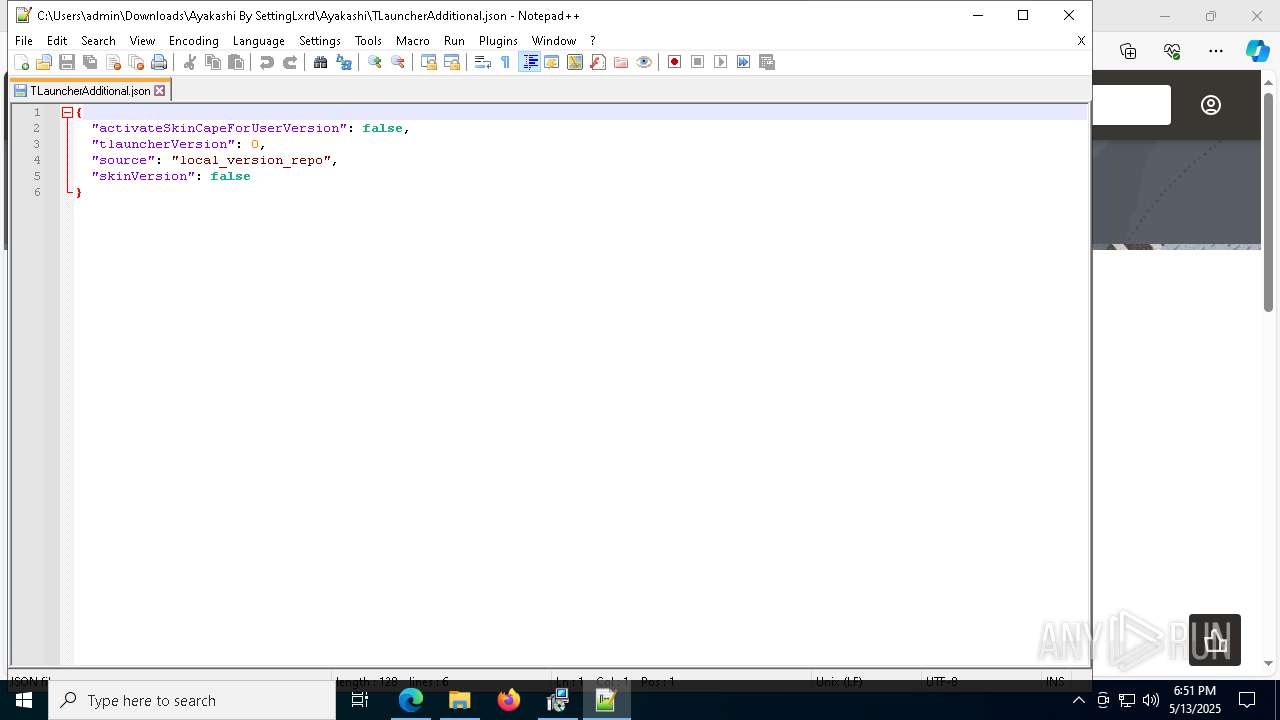Undo last action with Undo arrow
1280x720 pixels.
click(x=267, y=62)
